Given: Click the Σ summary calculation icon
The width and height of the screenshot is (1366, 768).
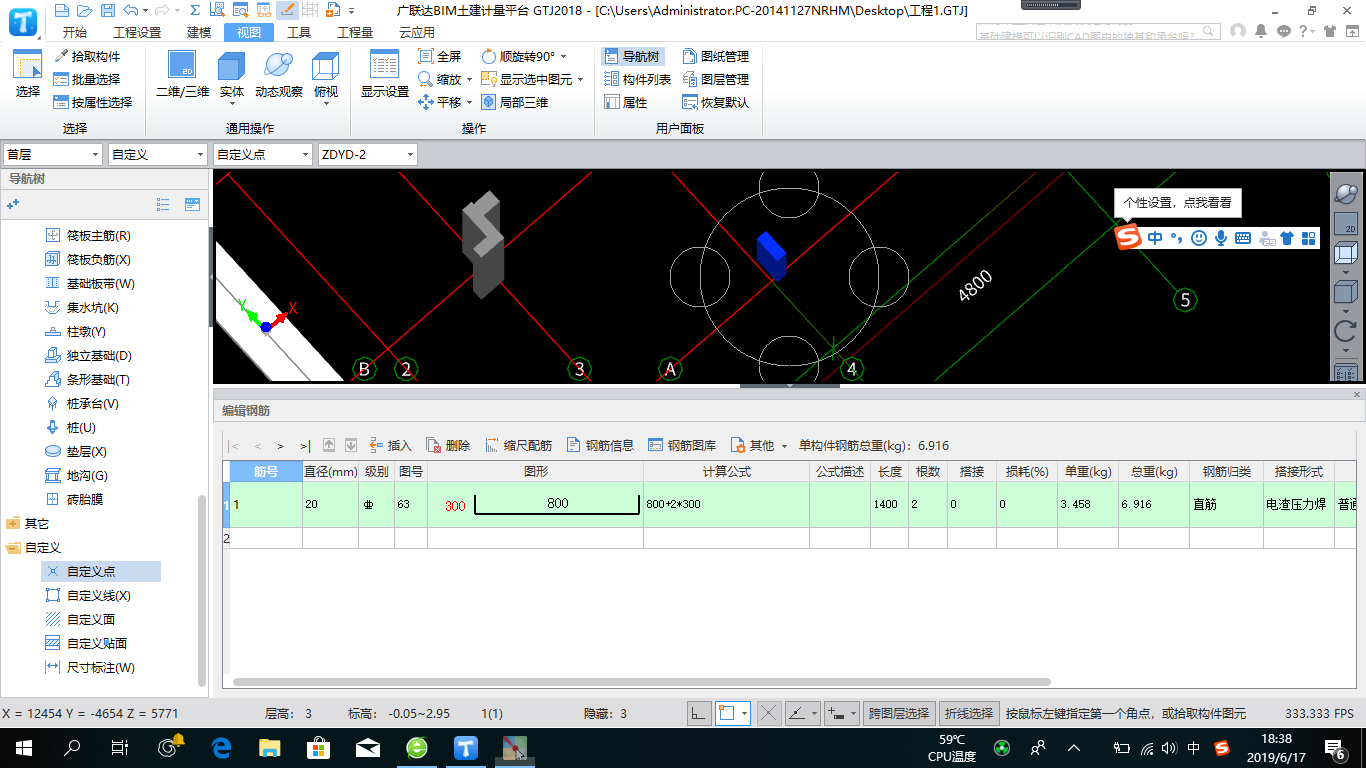Looking at the screenshot, I should 194,10.
